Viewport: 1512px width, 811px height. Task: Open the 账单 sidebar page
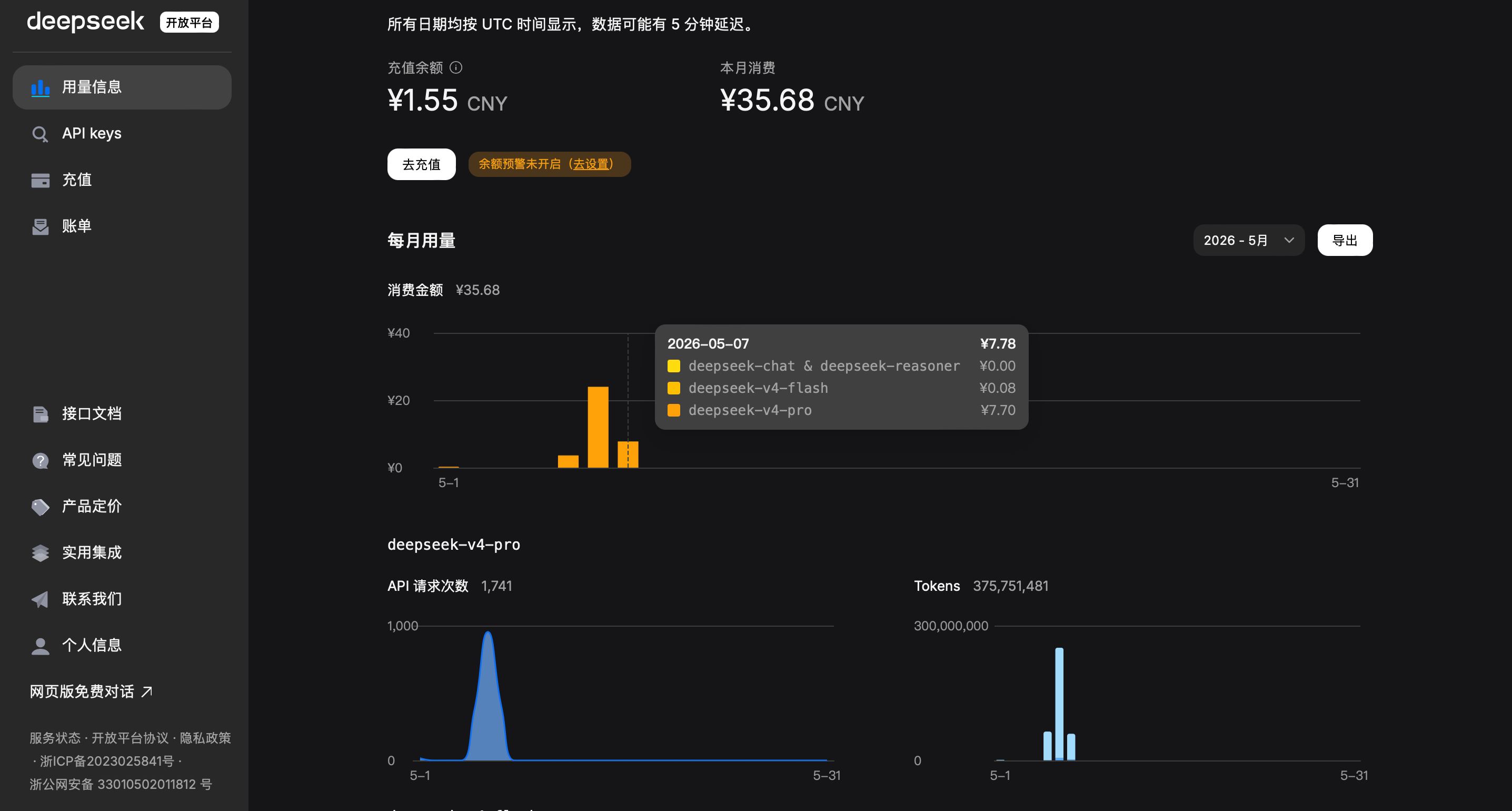122,226
